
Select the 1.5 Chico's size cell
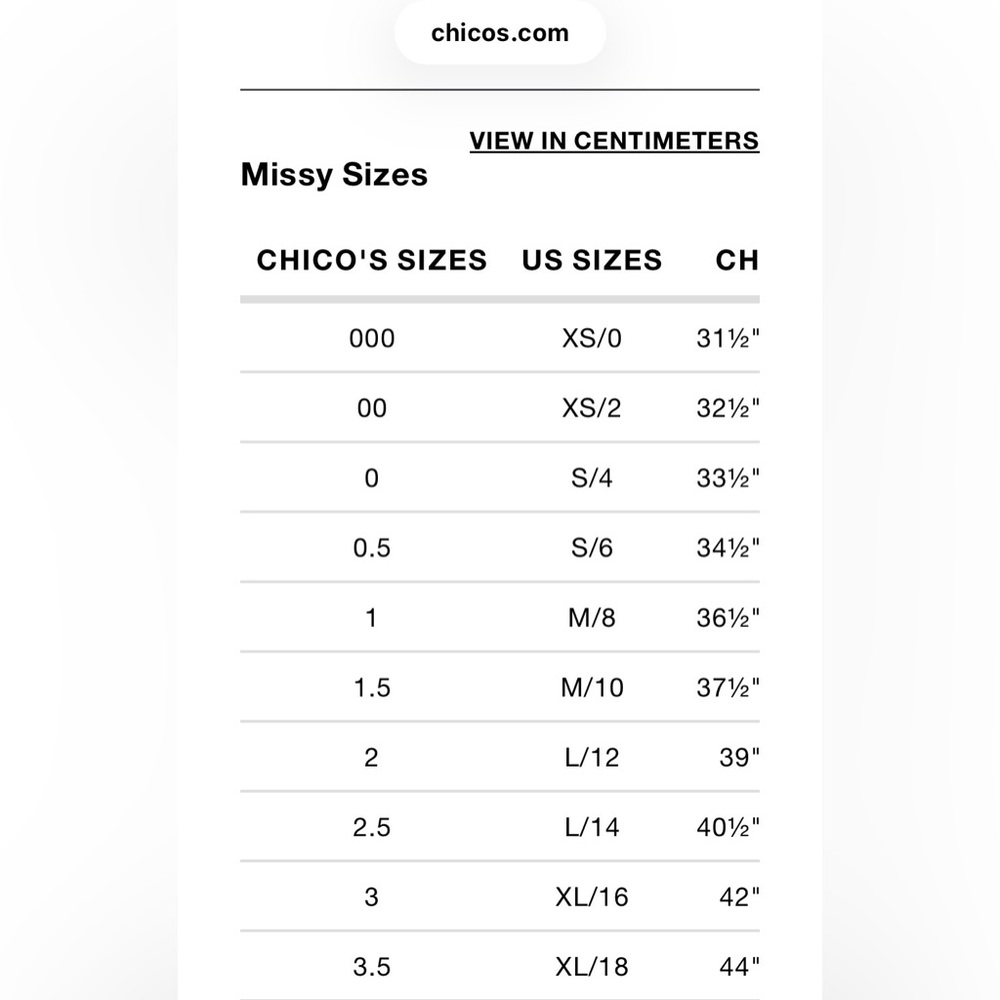click(372, 688)
